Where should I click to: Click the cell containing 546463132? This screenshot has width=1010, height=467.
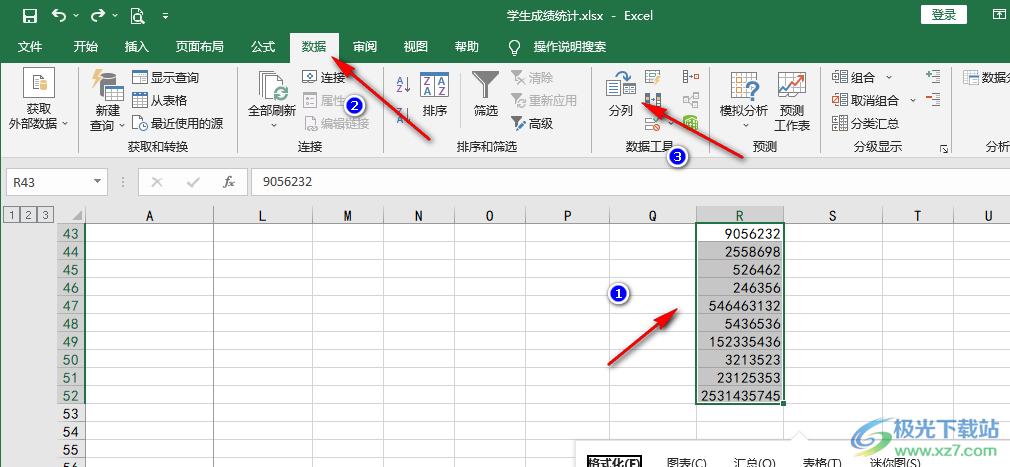point(739,305)
